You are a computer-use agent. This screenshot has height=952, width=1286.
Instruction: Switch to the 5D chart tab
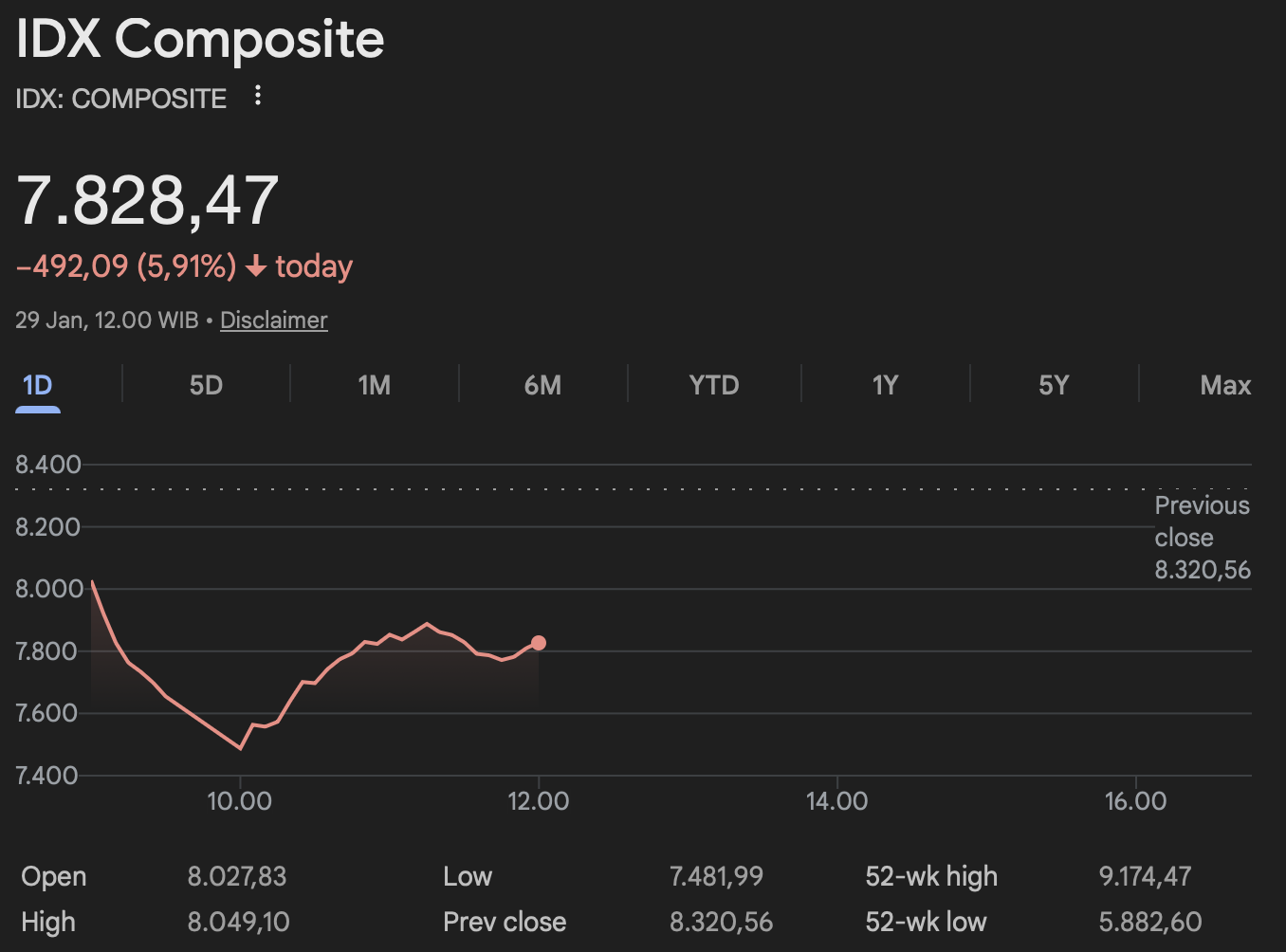coord(206,386)
